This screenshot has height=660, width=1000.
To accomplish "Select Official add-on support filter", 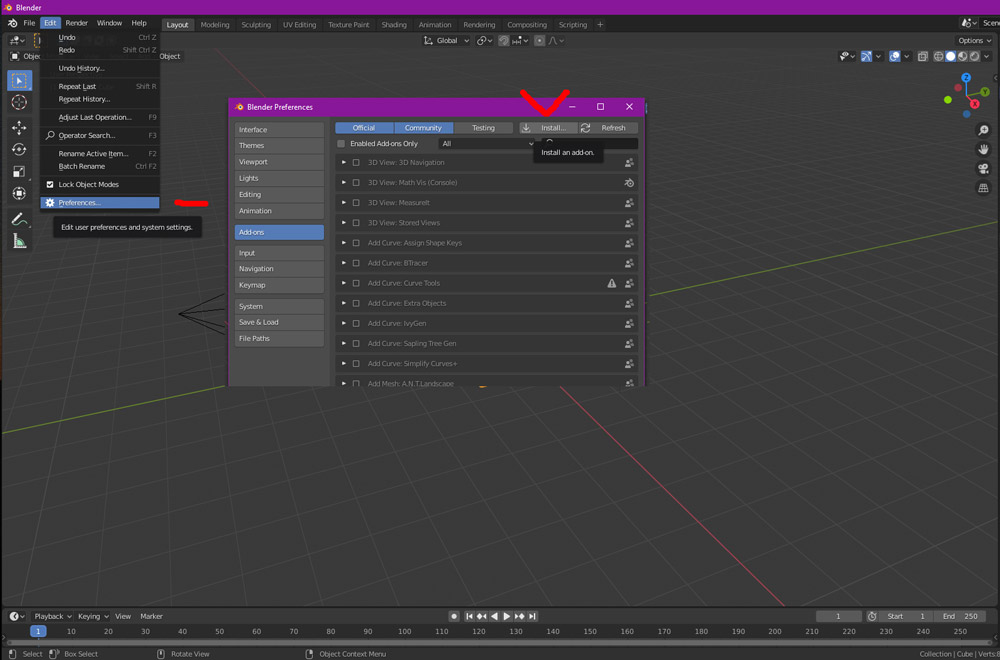I will (x=364, y=128).
